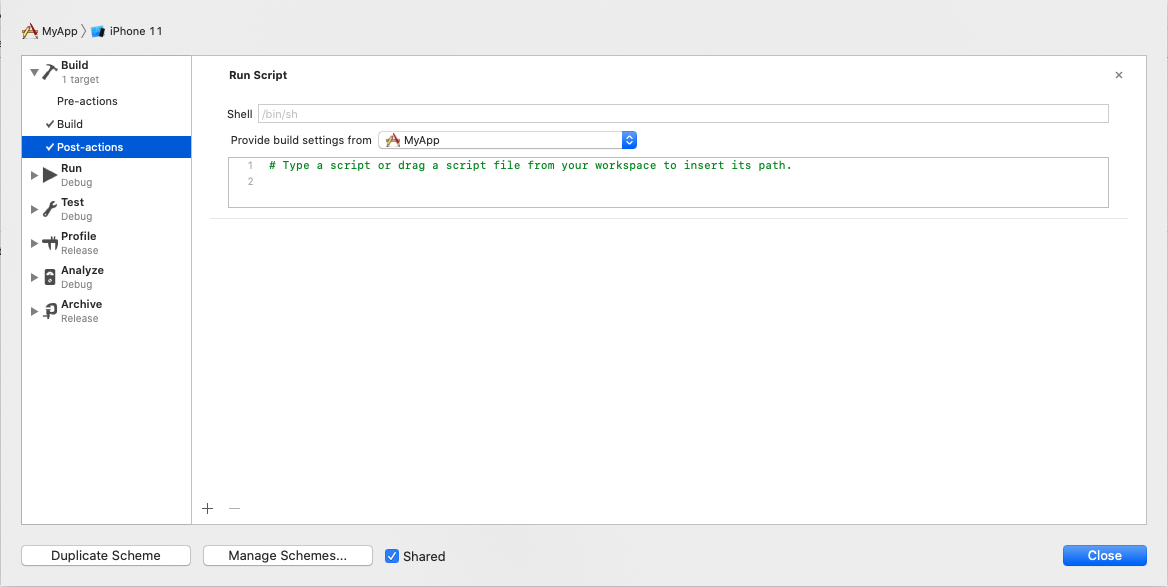Select the Post-actions item in sidebar

(x=90, y=147)
